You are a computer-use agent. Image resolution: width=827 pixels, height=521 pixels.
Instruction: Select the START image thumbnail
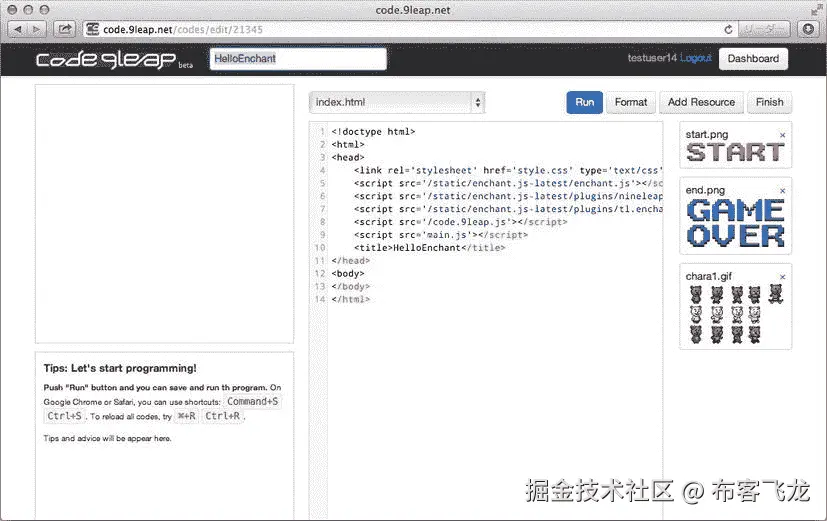click(x=735, y=153)
